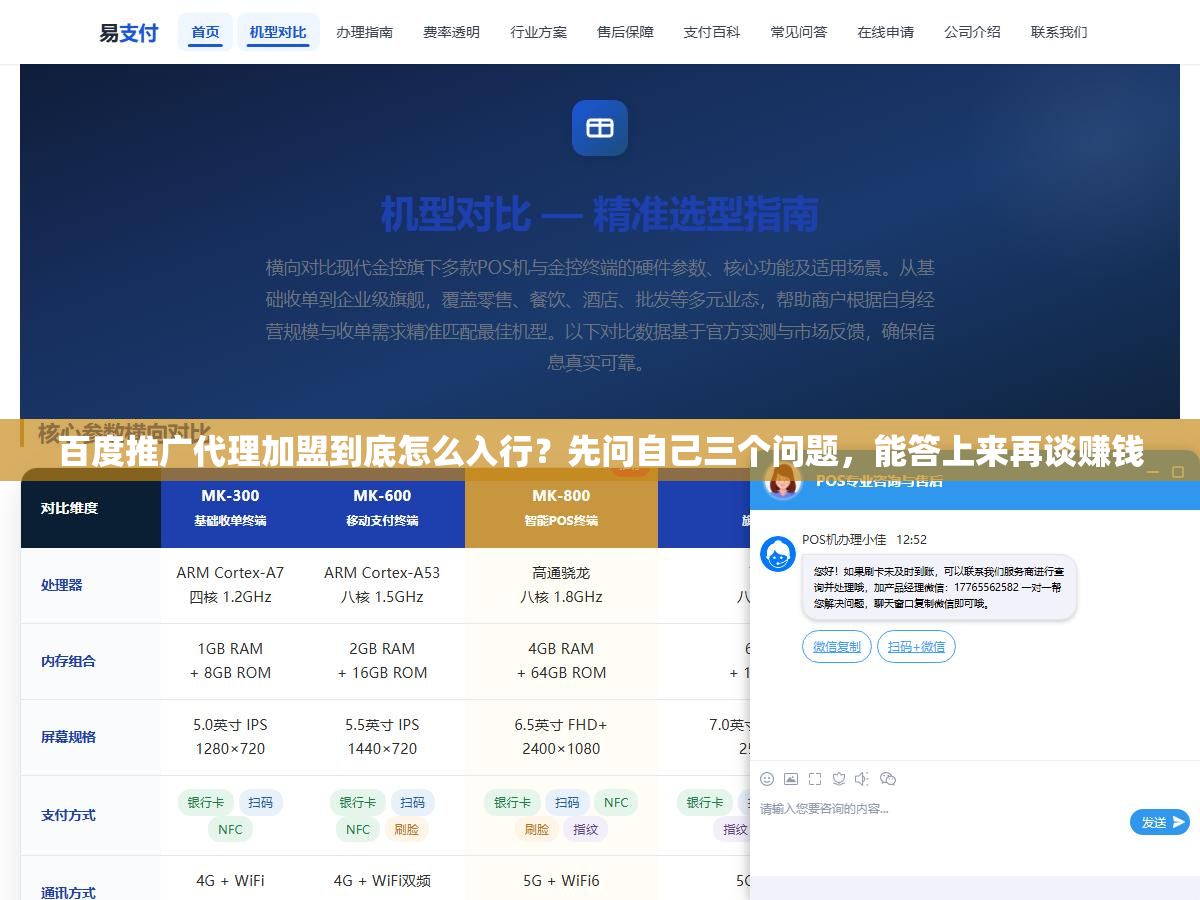Click the WeChat icon in chat toolbar

[x=887, y=779]
